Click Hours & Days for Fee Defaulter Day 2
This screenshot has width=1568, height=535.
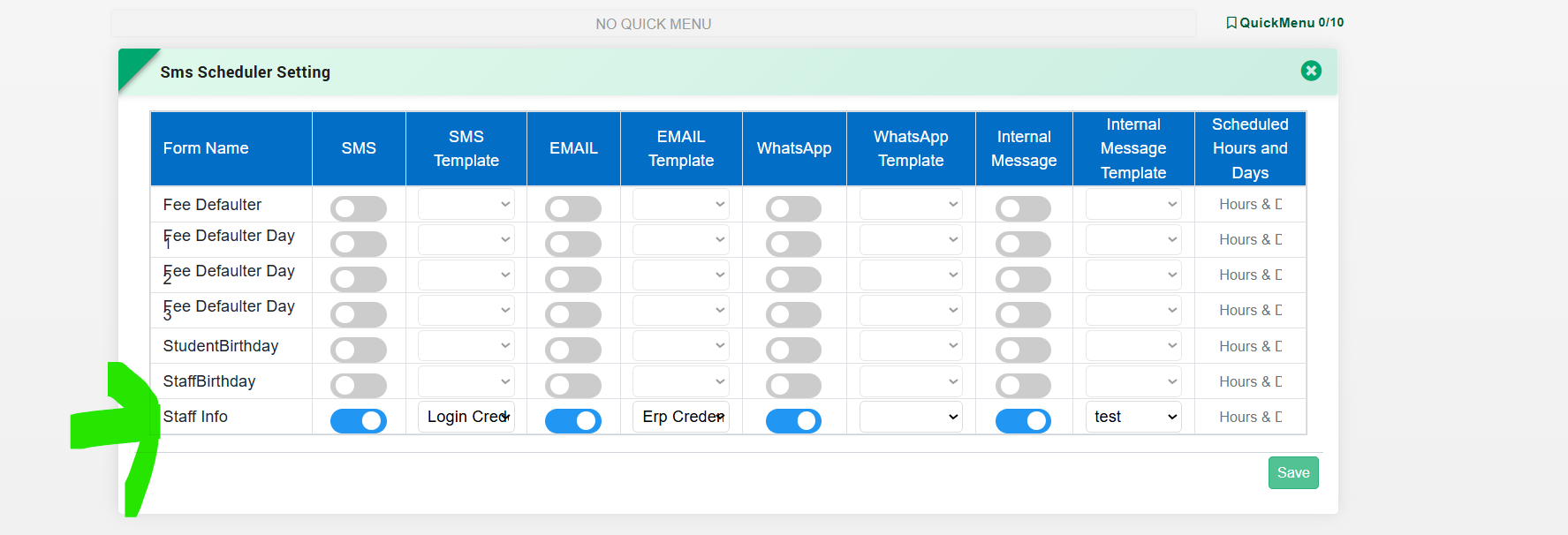pyautogui.click(x=1250, y=275)
